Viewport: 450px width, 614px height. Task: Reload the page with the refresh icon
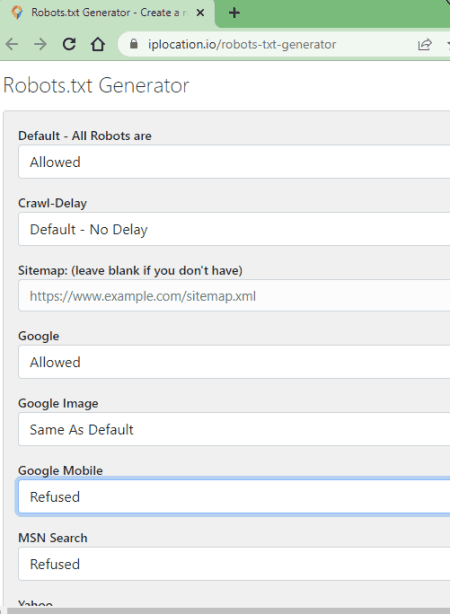pyautogui.click(x=69, y=44)
